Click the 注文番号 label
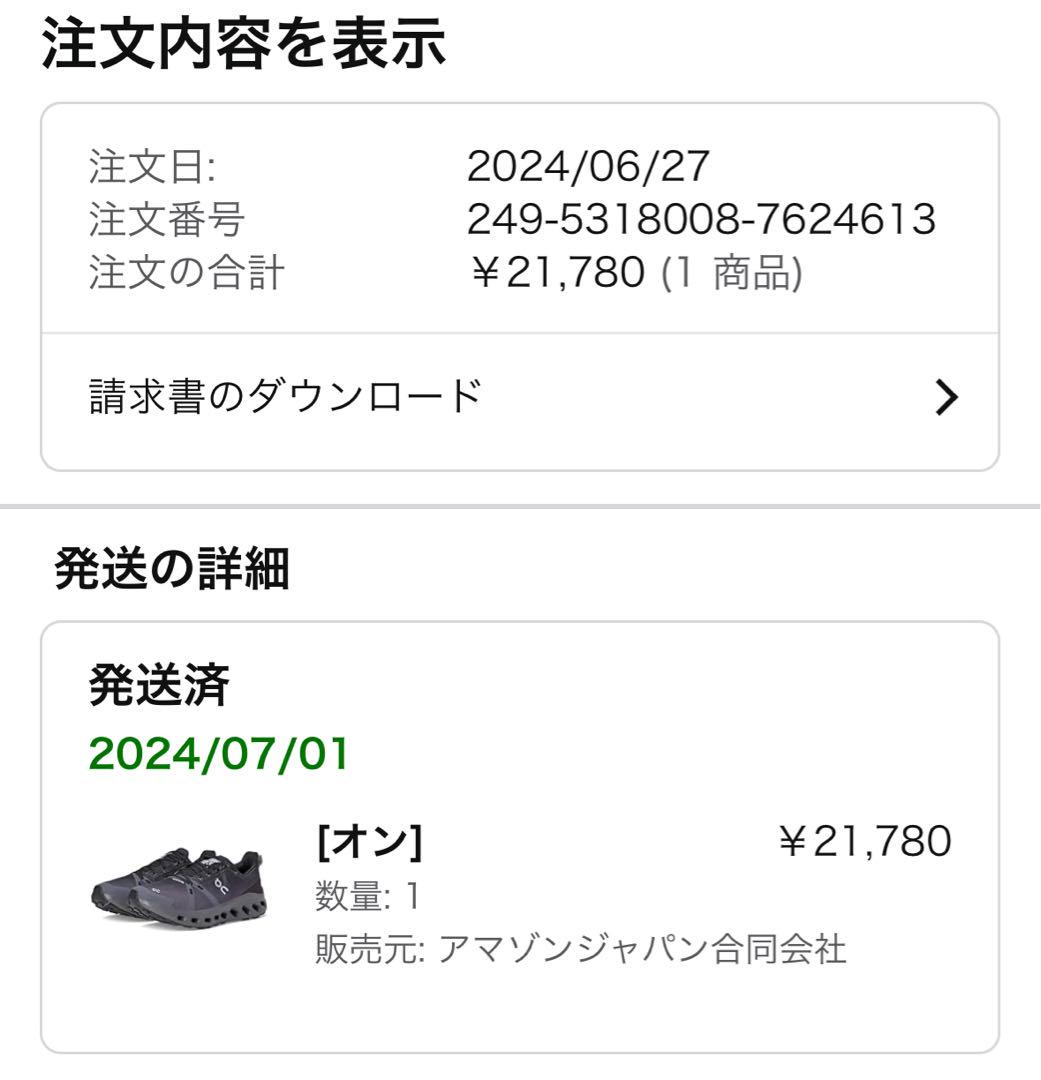This screenshot has height=1080, width=1041. [167, 219]
